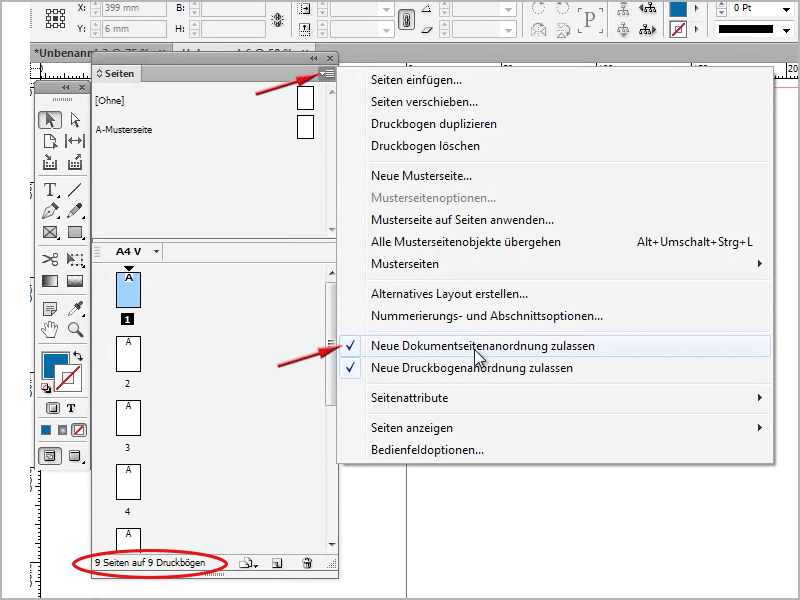Select A-Musterseite master thumbnail
This screenshot has width=800, height=600.
pyautogui.click(x=305, y=127)
